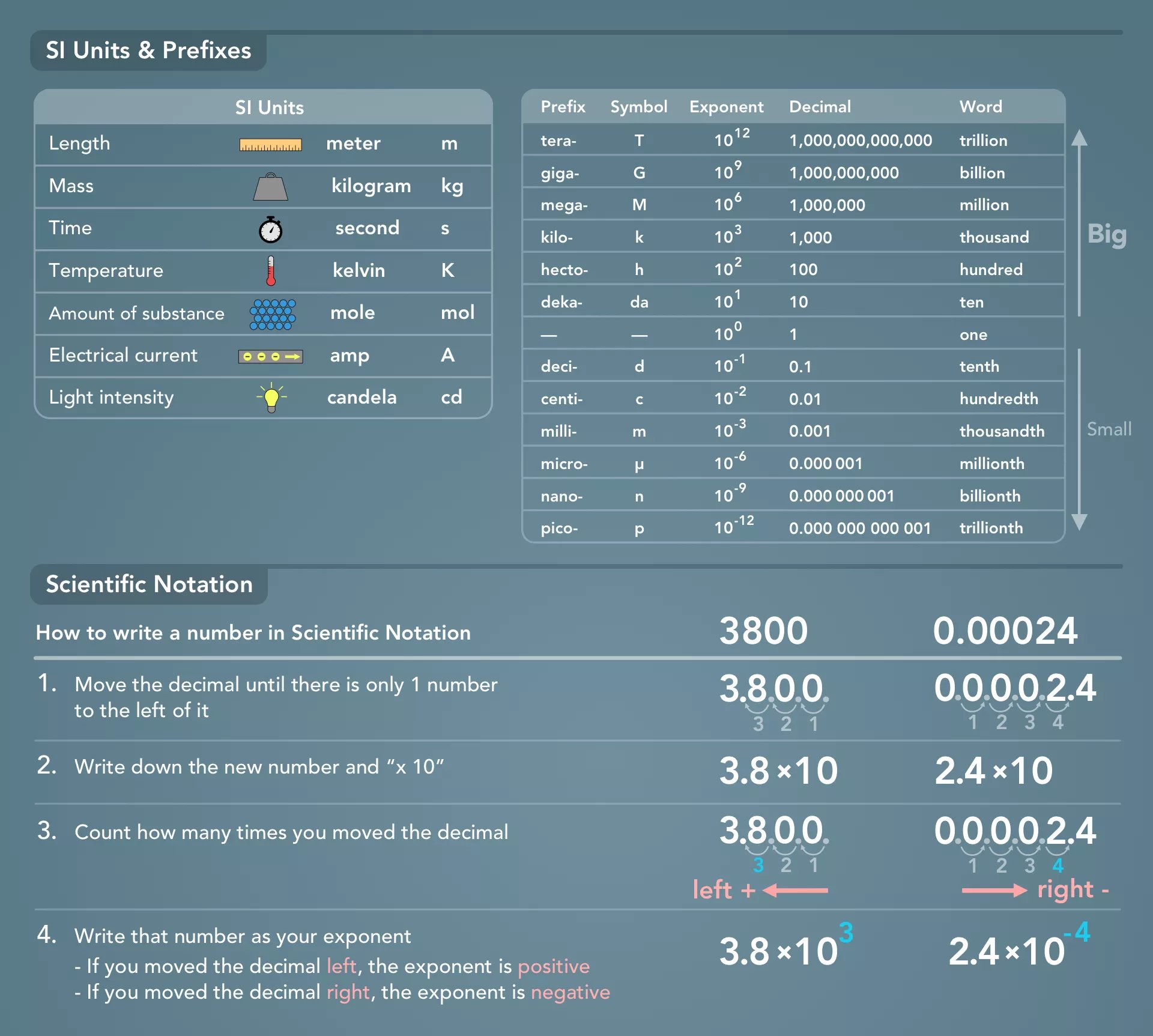The width and height of the screenshot is (1153, 1036).
Task: Click the pink word 'positive'
Action: pos(553,966)
